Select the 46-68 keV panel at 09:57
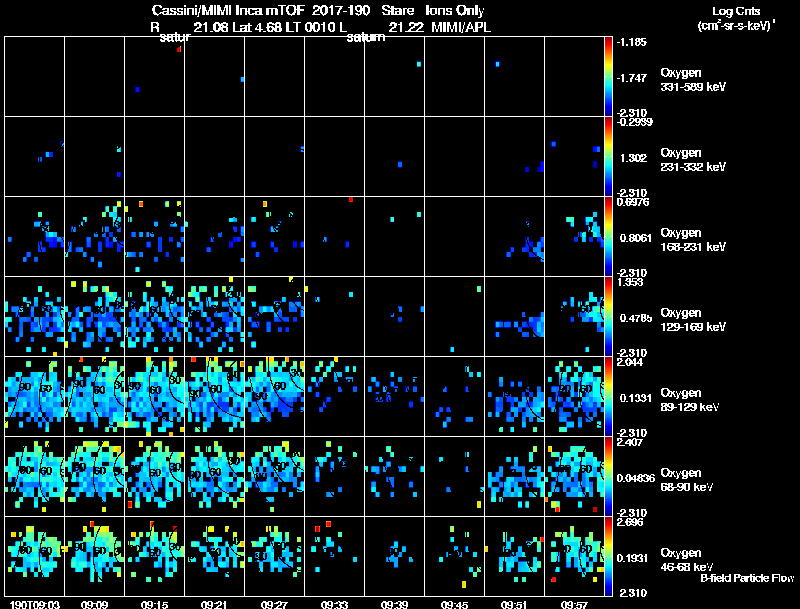This screenshot has height=609, width=800. 574,556
